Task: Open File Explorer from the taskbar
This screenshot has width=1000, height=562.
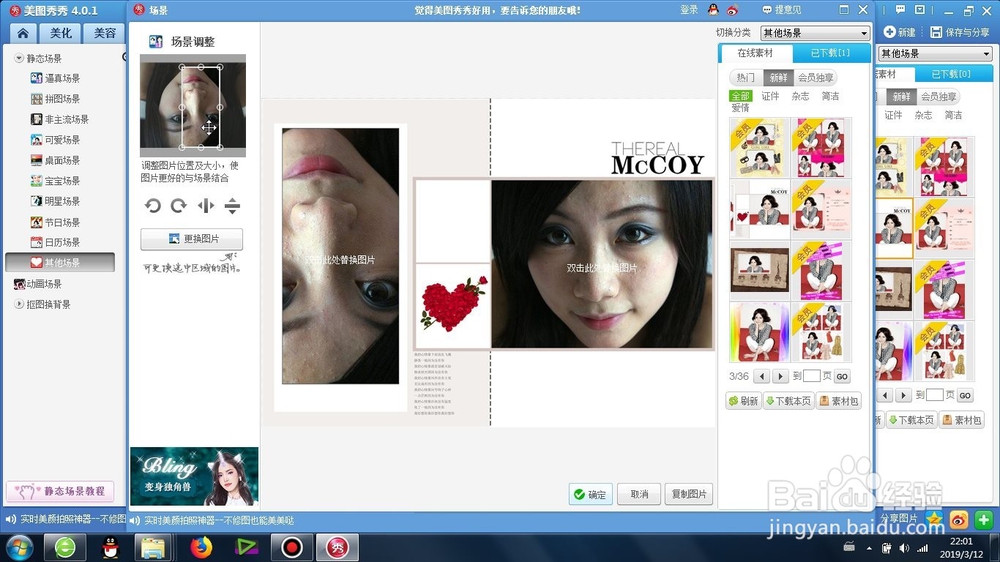Action: (x=153, y=547)
